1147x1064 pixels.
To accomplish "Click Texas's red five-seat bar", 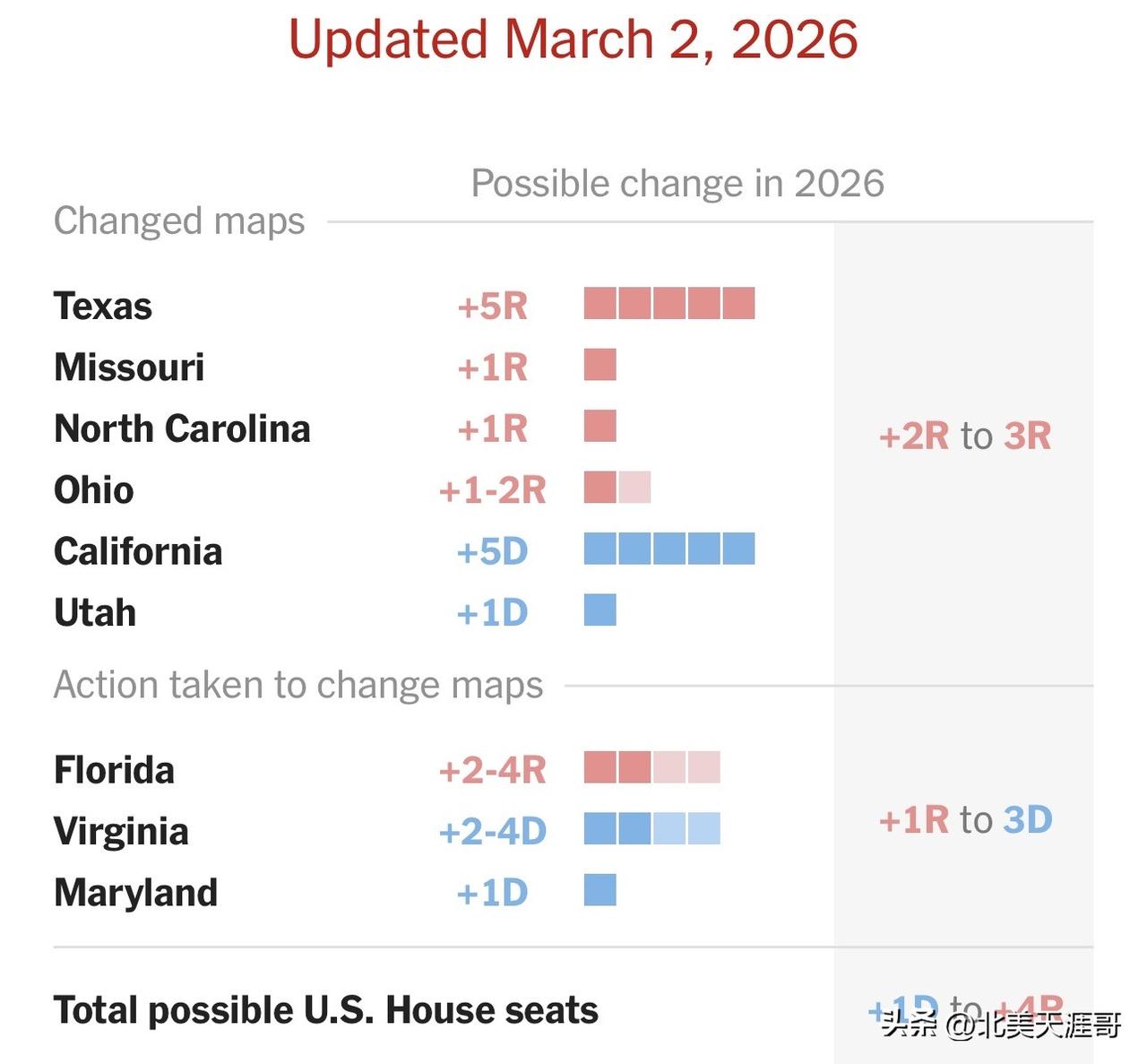I will 668,304.
